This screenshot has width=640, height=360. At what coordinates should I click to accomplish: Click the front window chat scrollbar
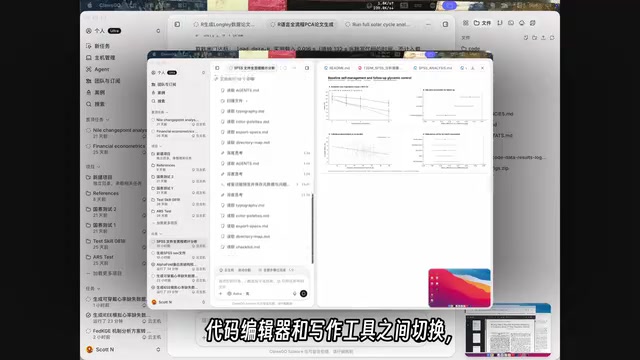[x=312, y=229]
